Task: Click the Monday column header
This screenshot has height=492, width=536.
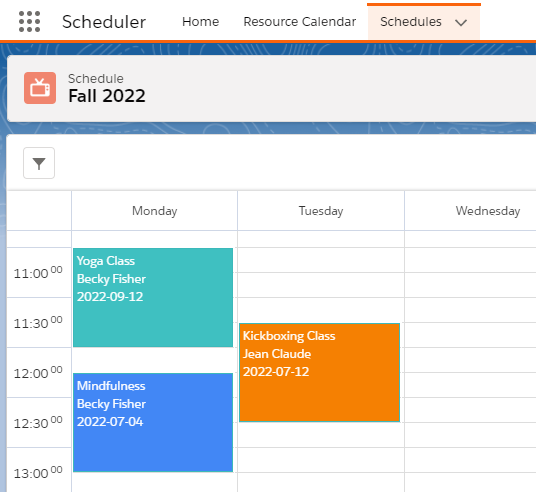Action: click(155, 211)
